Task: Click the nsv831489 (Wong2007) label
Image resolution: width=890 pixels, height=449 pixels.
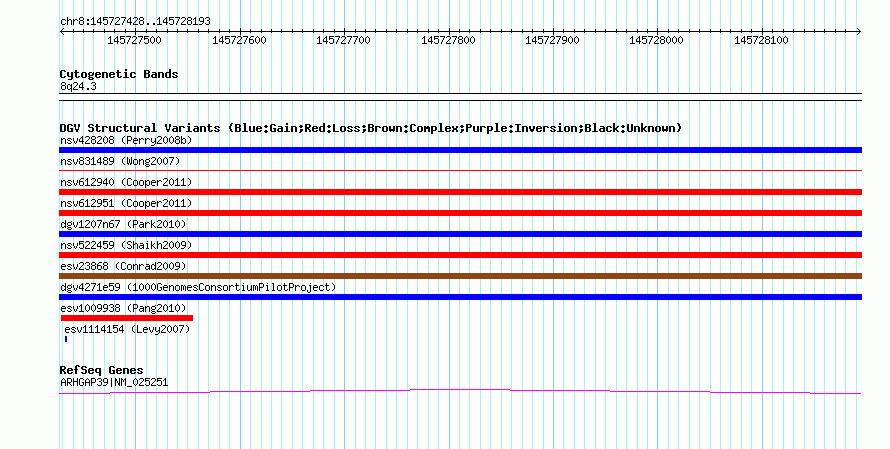Action: point(120,161)
